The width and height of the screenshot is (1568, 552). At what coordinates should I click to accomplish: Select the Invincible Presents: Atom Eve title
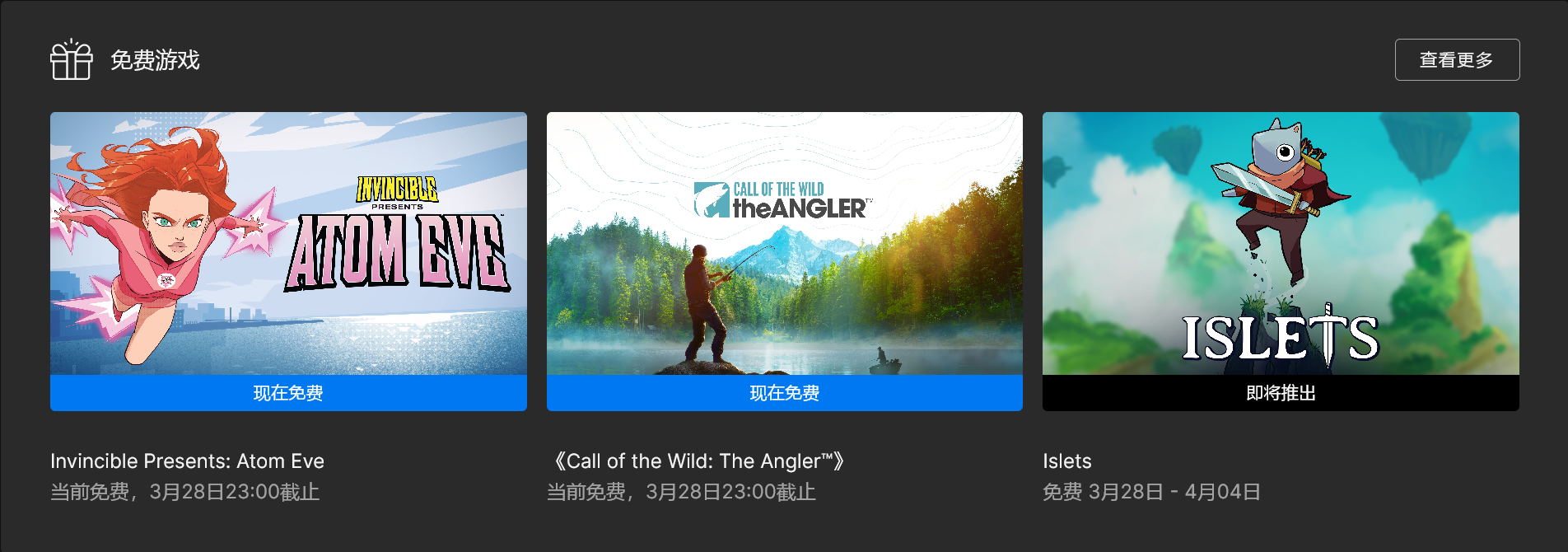click(x=187, y=461)
